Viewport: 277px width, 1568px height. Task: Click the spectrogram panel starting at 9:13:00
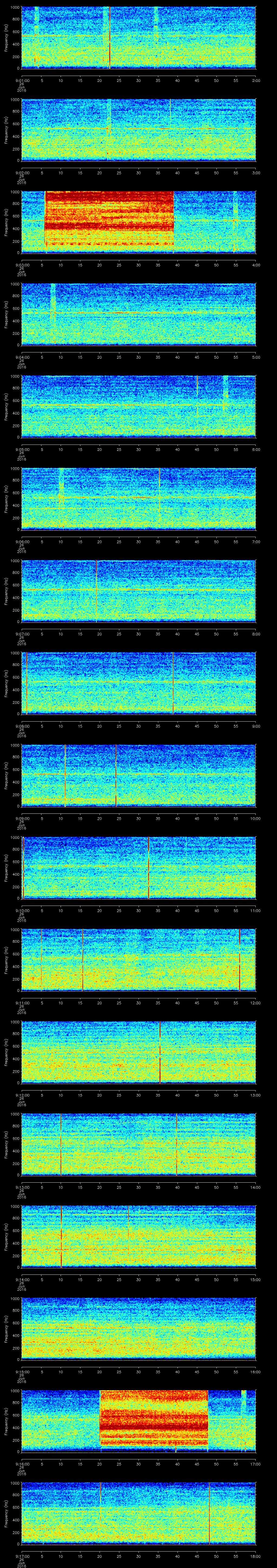[138, 1145]
